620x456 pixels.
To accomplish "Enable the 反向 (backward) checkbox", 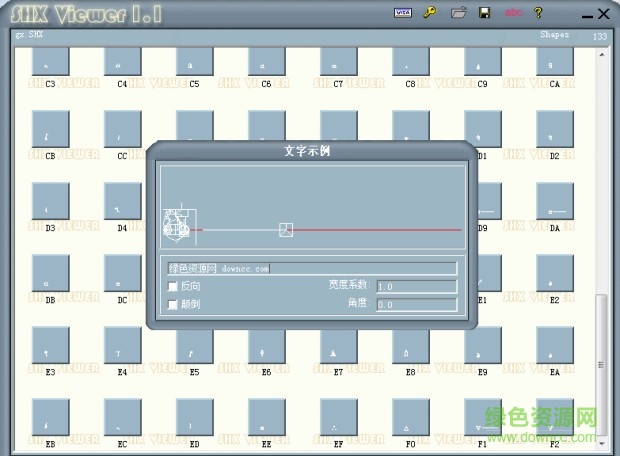I will (x=173, y=286).
